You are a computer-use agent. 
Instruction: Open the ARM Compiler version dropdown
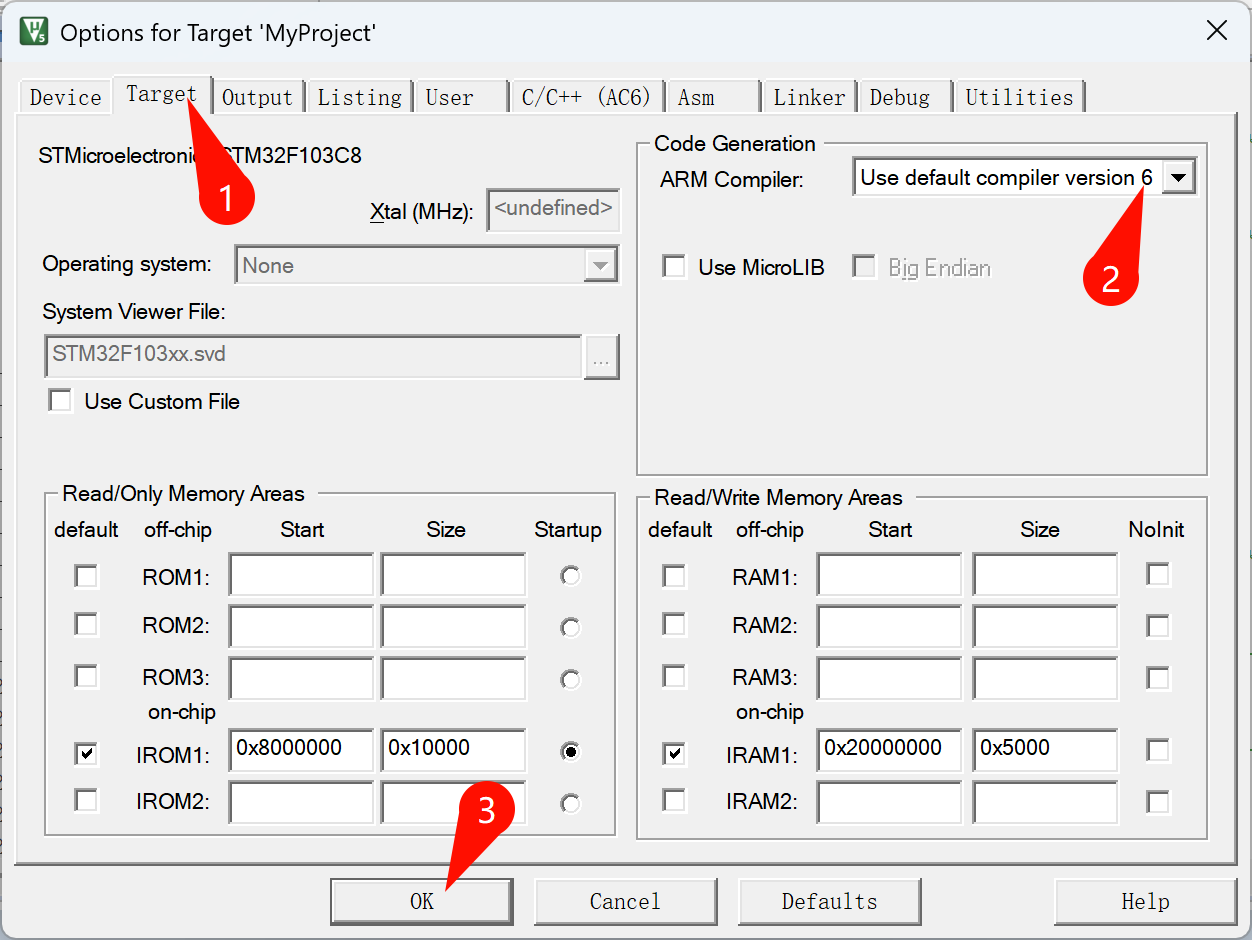[x=1179, y=178]
